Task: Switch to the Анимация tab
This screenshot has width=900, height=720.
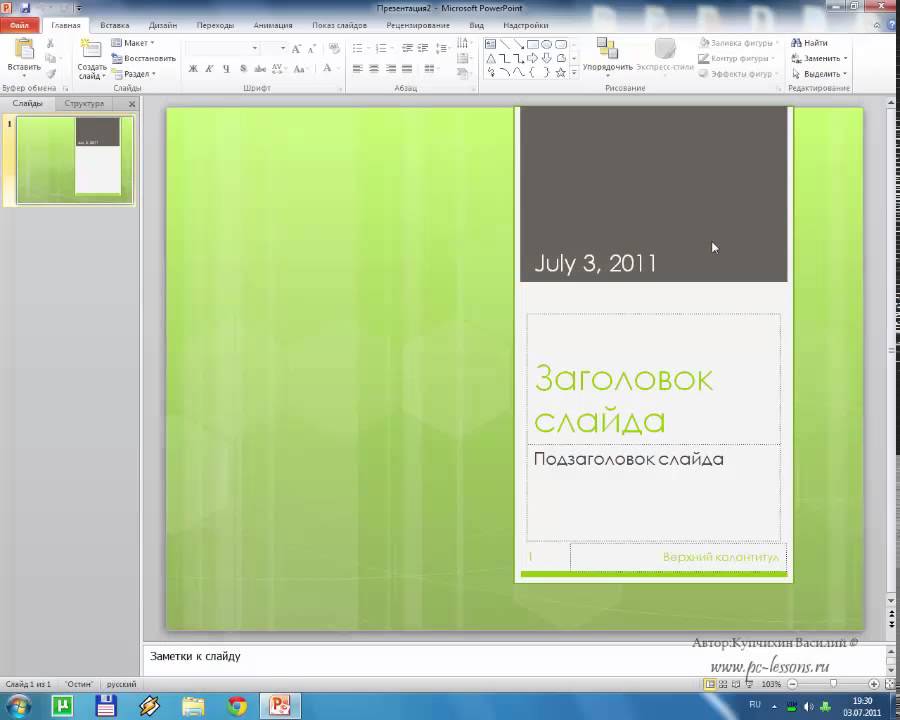Action: [273, 25]
